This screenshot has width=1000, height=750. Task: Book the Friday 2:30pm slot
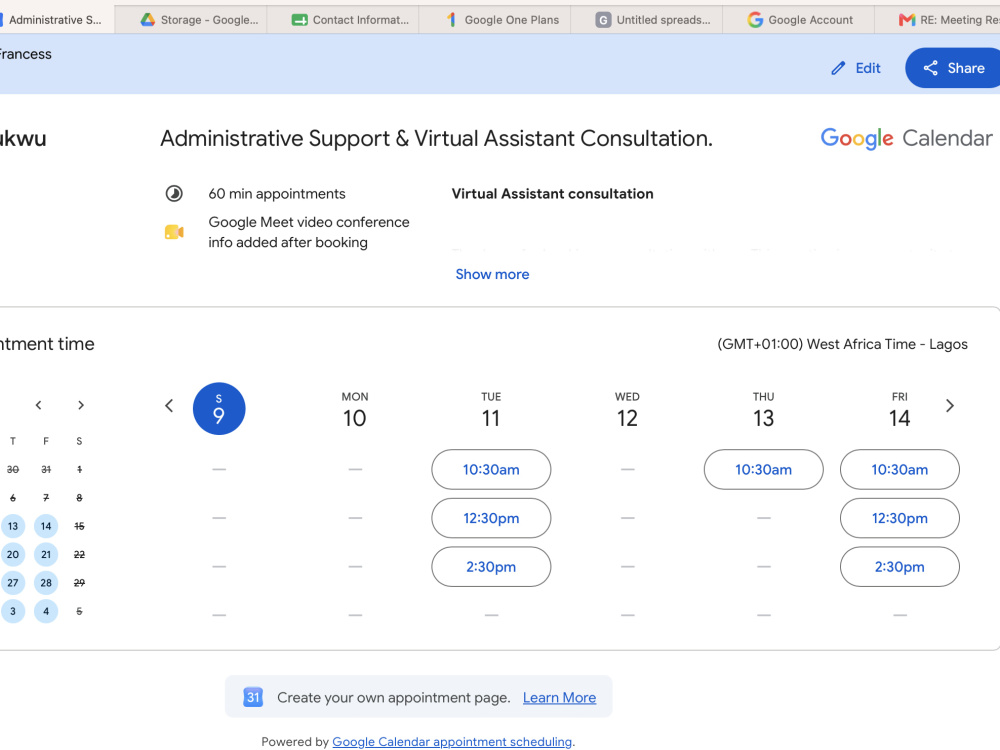(900, 566)
